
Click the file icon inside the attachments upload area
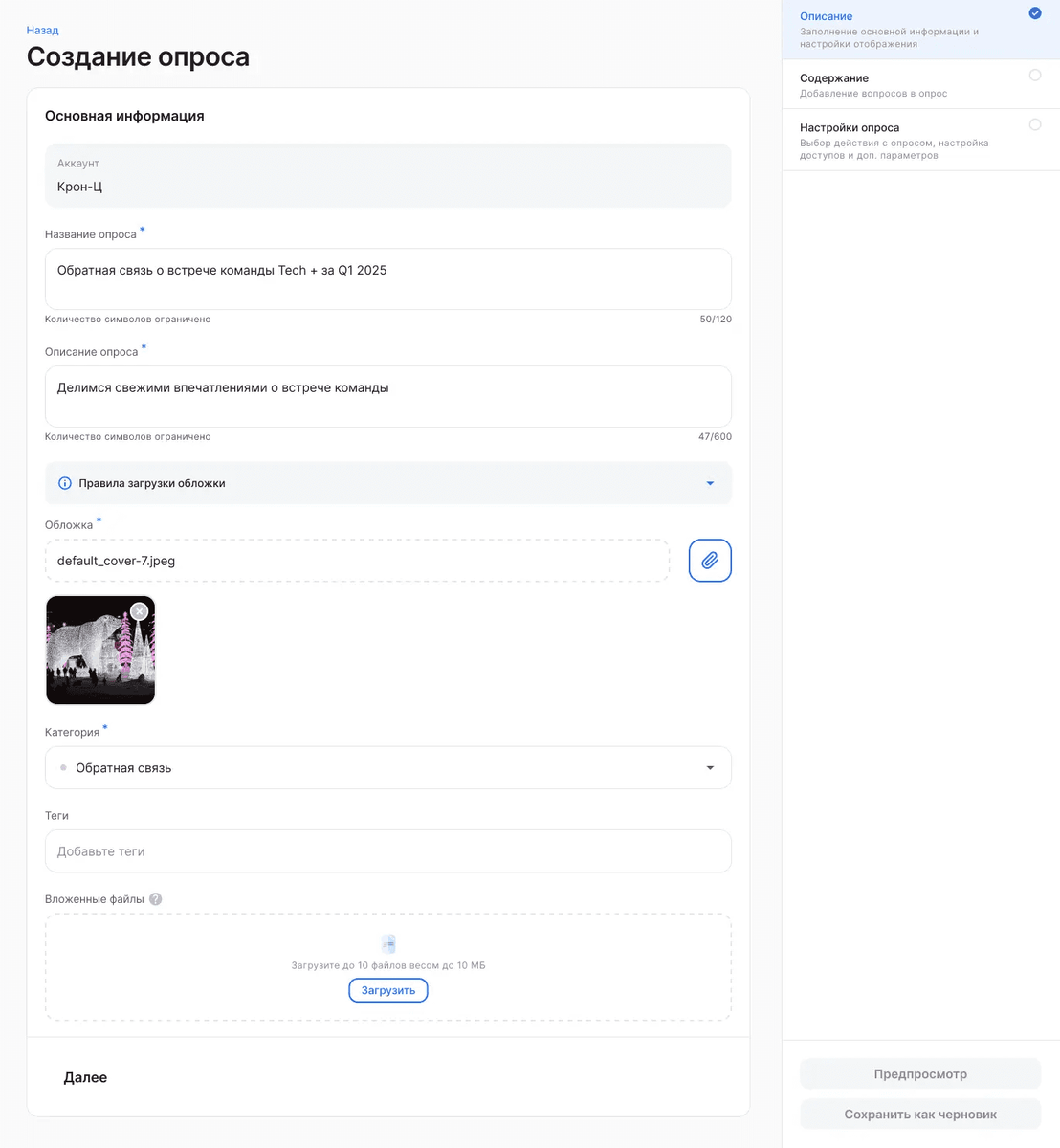[387, 943]
